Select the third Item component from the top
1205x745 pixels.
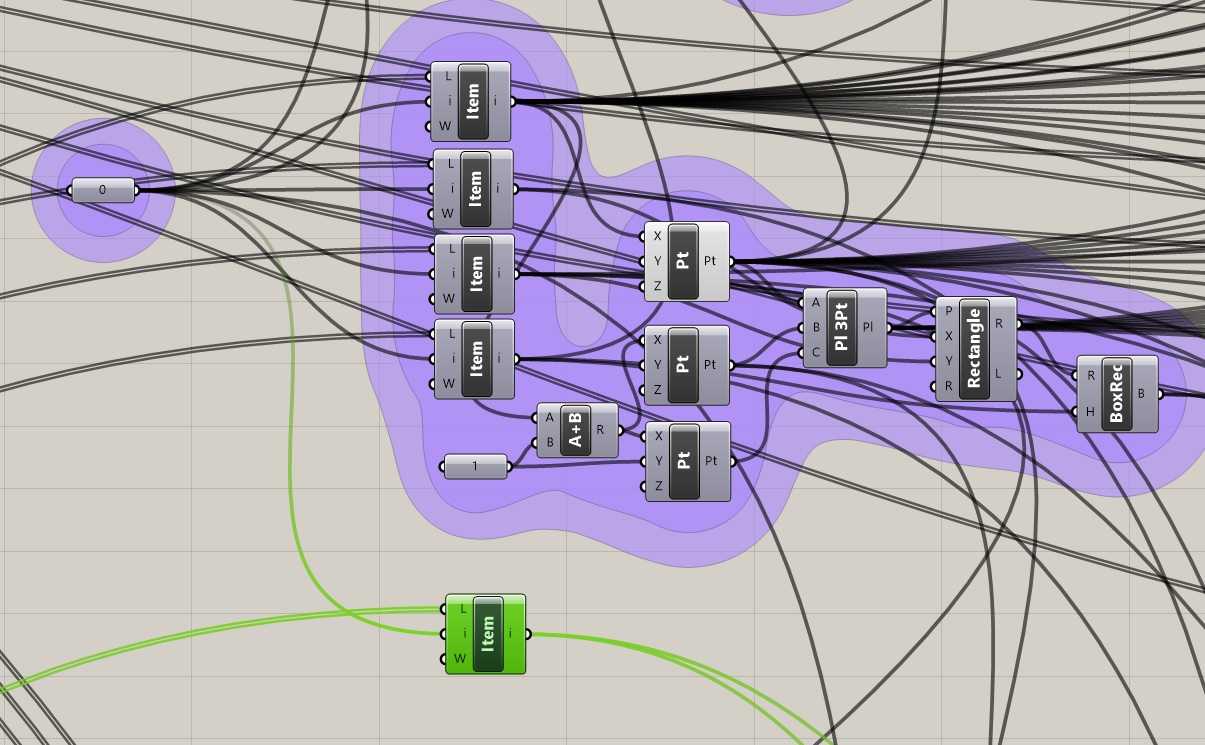pyautogui.click(x=475, y=273)
